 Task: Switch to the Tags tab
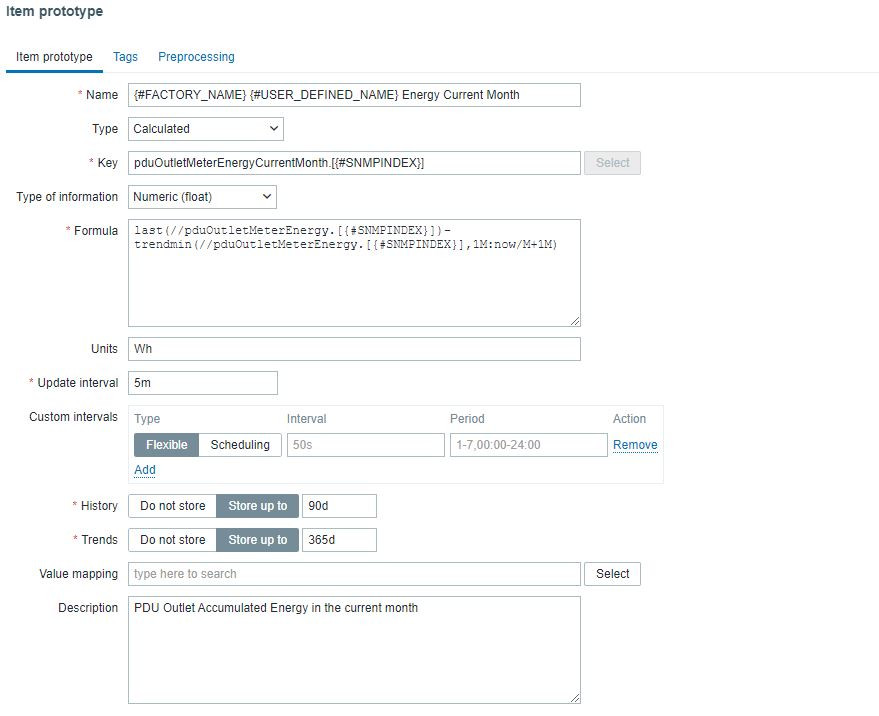(125, 57)
